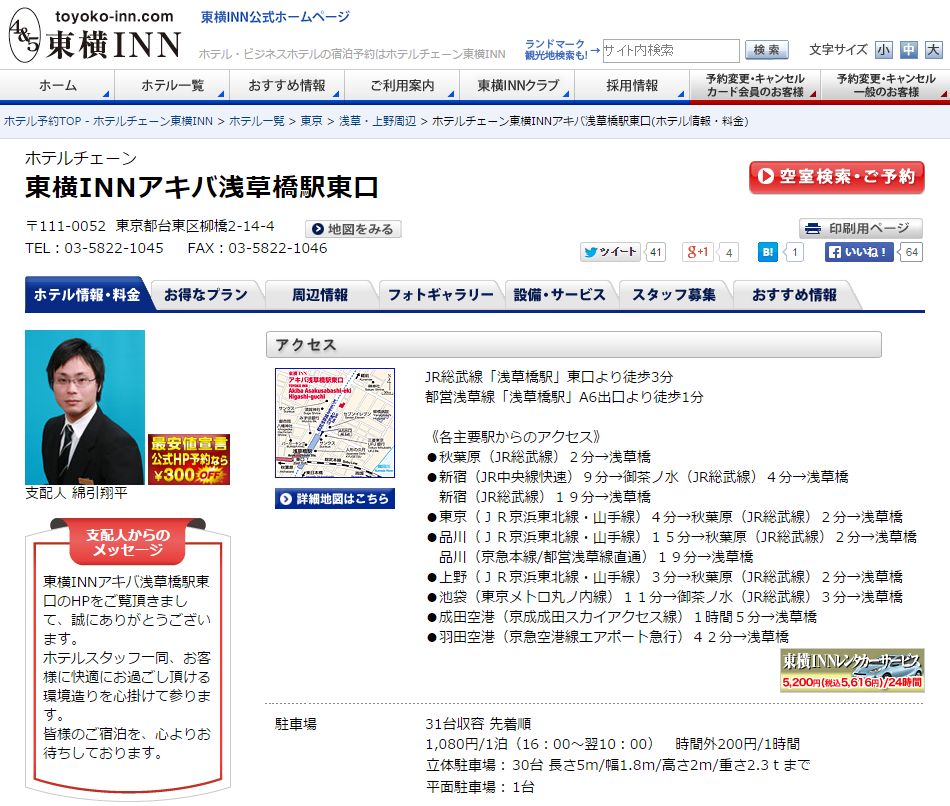The width and height of the screenshot is (950, 806).
Task: Click the ホテル予約TOP breadcrumb link
Action: point(108,121)
